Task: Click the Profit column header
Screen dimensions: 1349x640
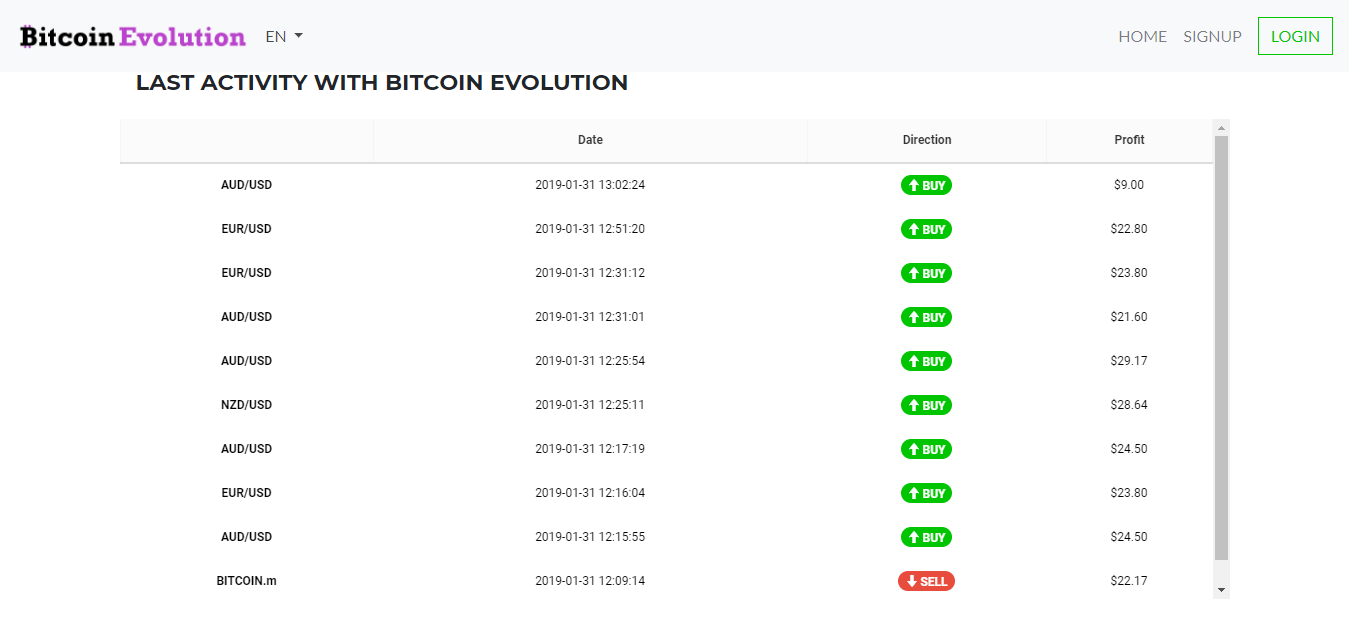Action: [x=1129, y=140]
